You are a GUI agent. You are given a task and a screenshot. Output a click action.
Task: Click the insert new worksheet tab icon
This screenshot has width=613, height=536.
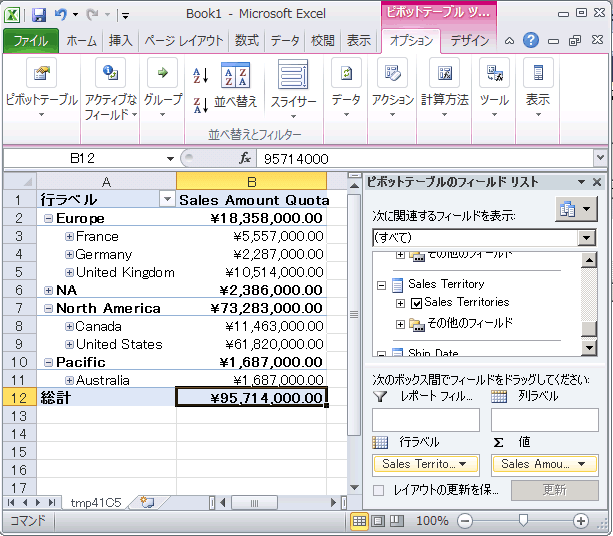tap(147, 502)
